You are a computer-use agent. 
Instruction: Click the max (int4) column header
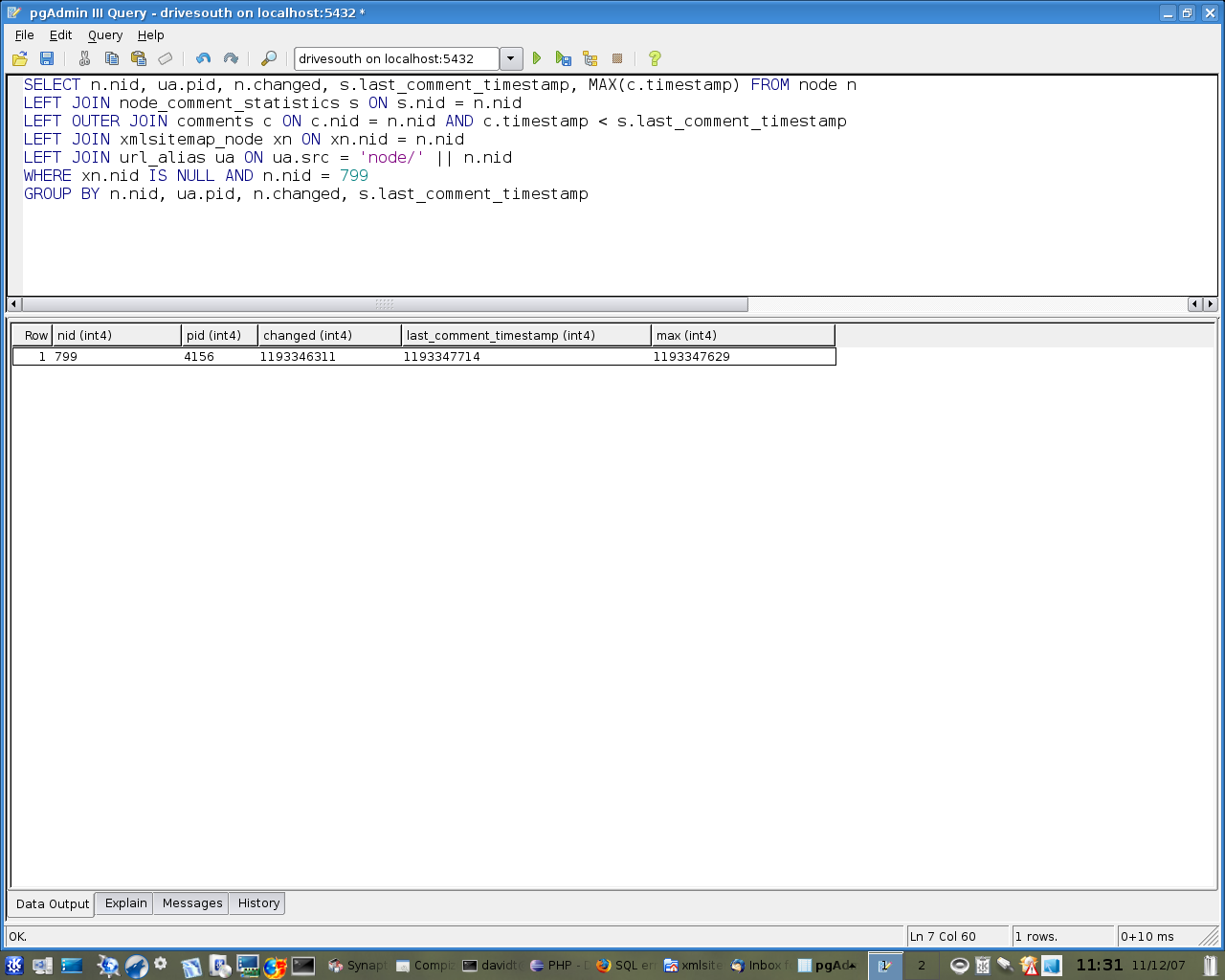[744, 335]
